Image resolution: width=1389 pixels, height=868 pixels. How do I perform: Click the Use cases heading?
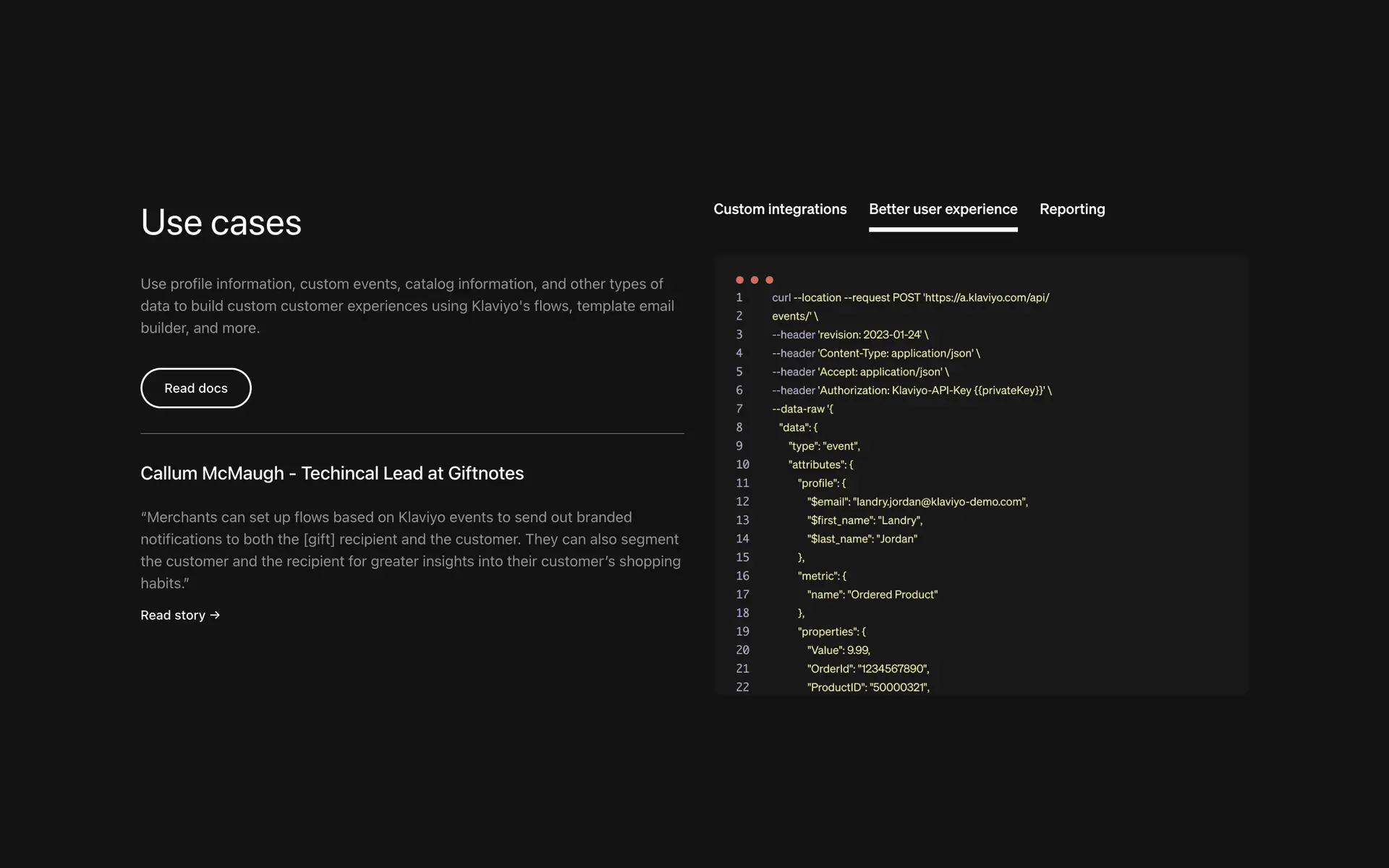tap(221, 223)
